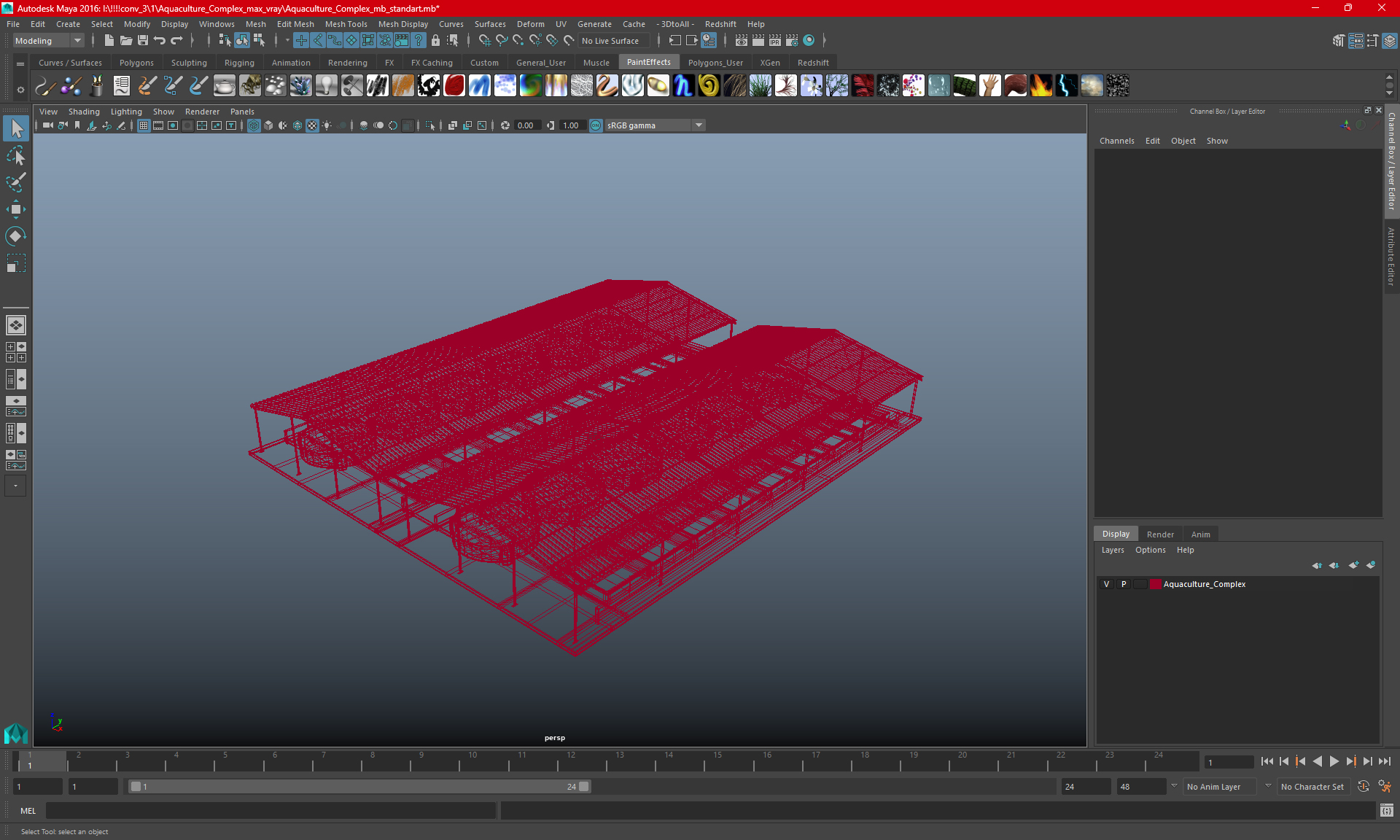Activate the Paint Selection tool
Image resolution: width=1400 pixels, height=840 pixels.
pyautogui.click(x=15, y=182)
